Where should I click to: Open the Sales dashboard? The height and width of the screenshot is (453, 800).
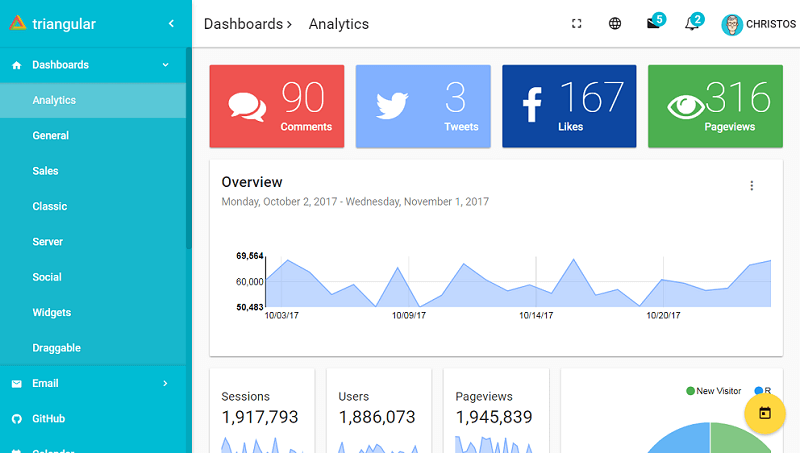point(93,171)
